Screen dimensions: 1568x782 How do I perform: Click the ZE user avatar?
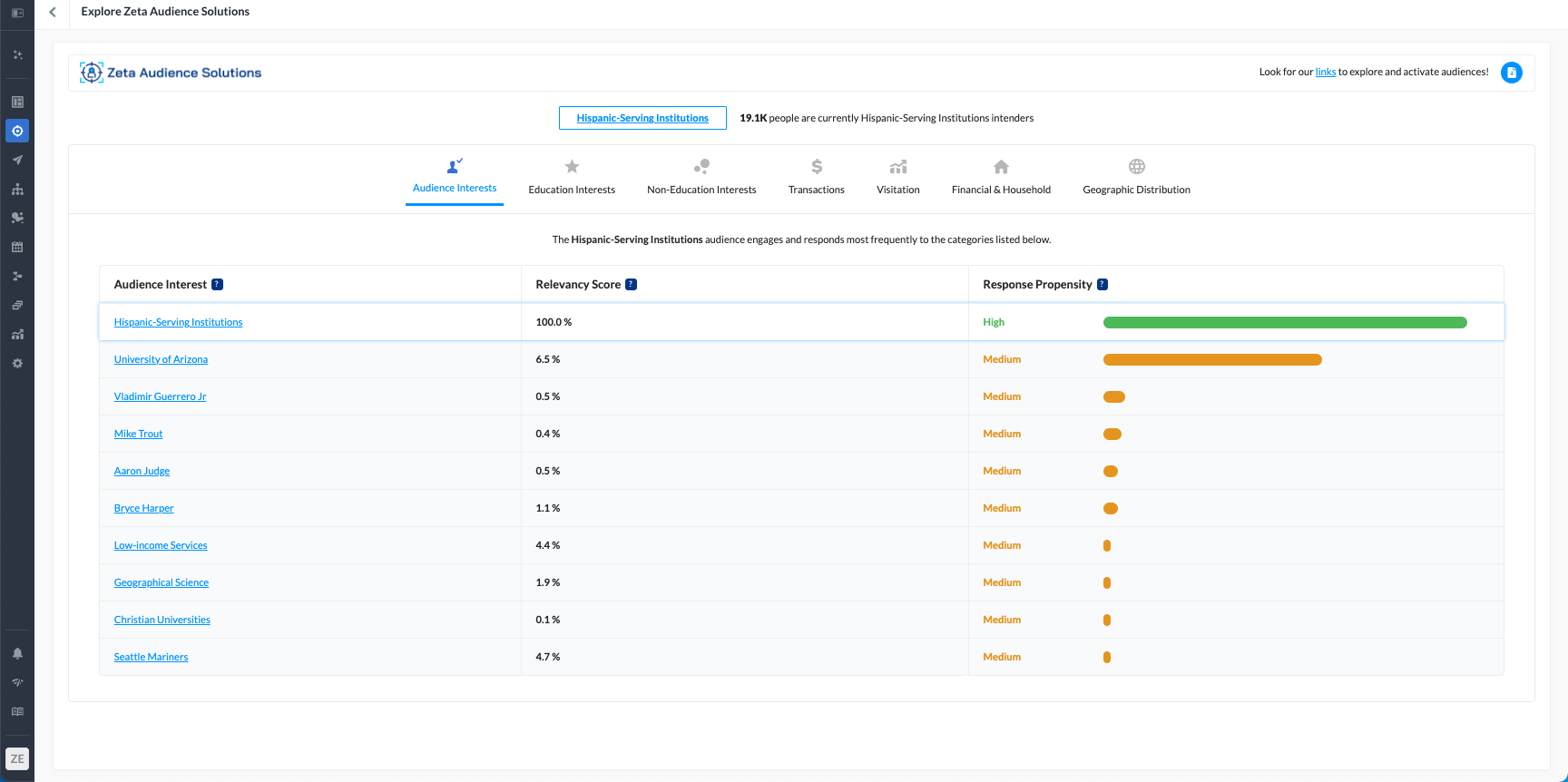coord(17,758)
